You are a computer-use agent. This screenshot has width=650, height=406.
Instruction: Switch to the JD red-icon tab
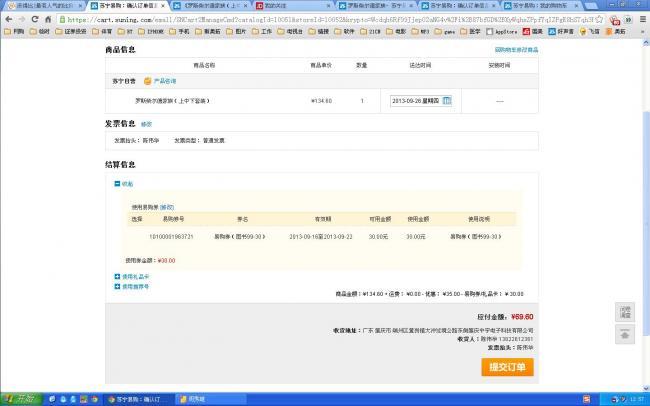293,6
